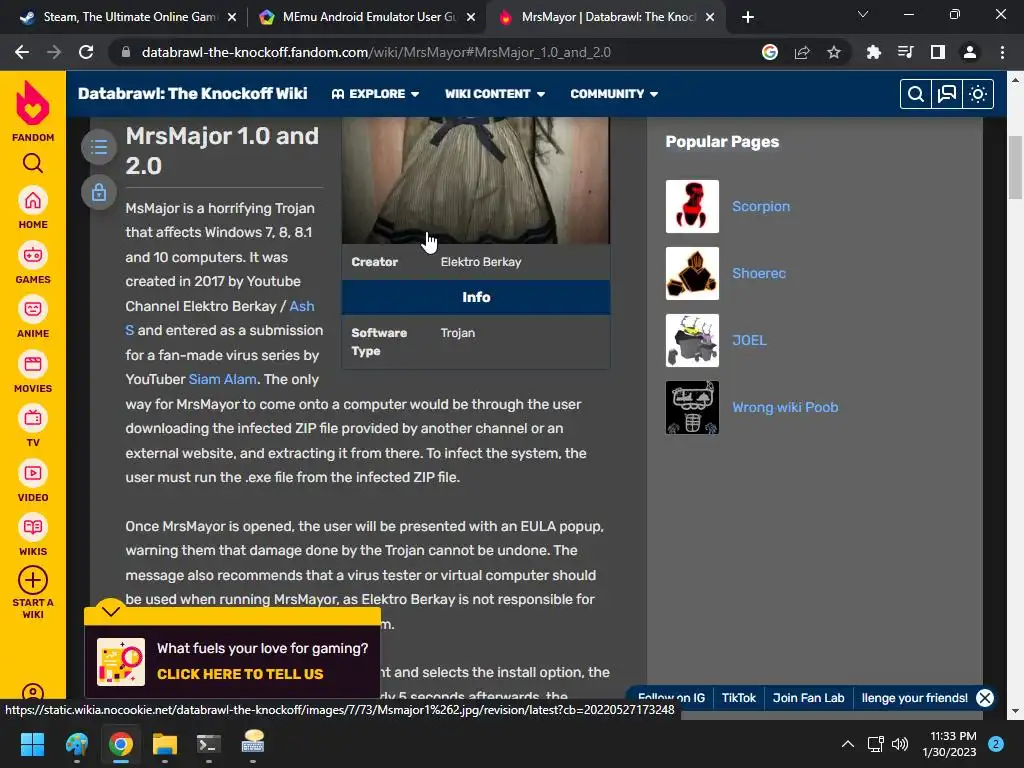The width and height of the screenshot is (1024, 768).
Task: Open Chrome extensions puzzle icon
Action: pyautogui.click(x=873, y=52)
